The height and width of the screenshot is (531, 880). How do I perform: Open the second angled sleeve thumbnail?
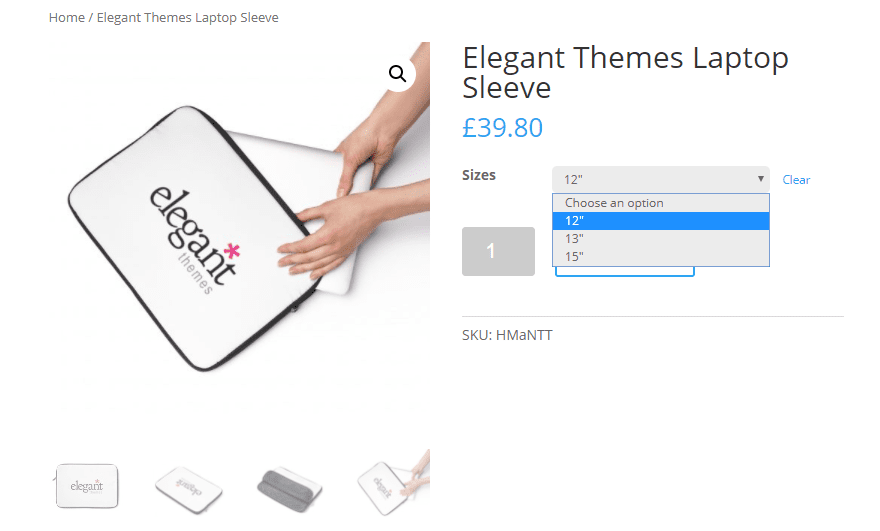point(189,487)
